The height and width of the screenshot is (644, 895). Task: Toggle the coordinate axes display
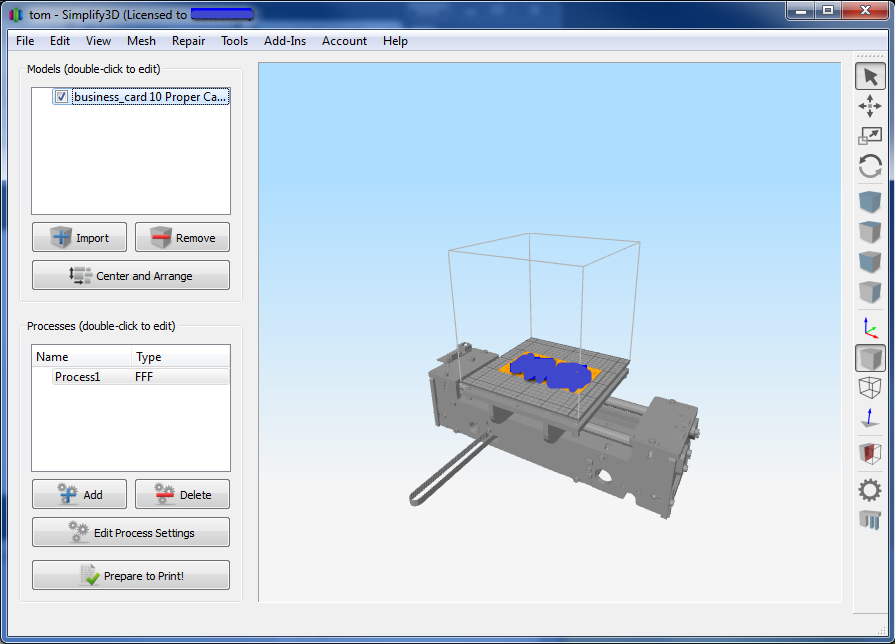(870, 328)
